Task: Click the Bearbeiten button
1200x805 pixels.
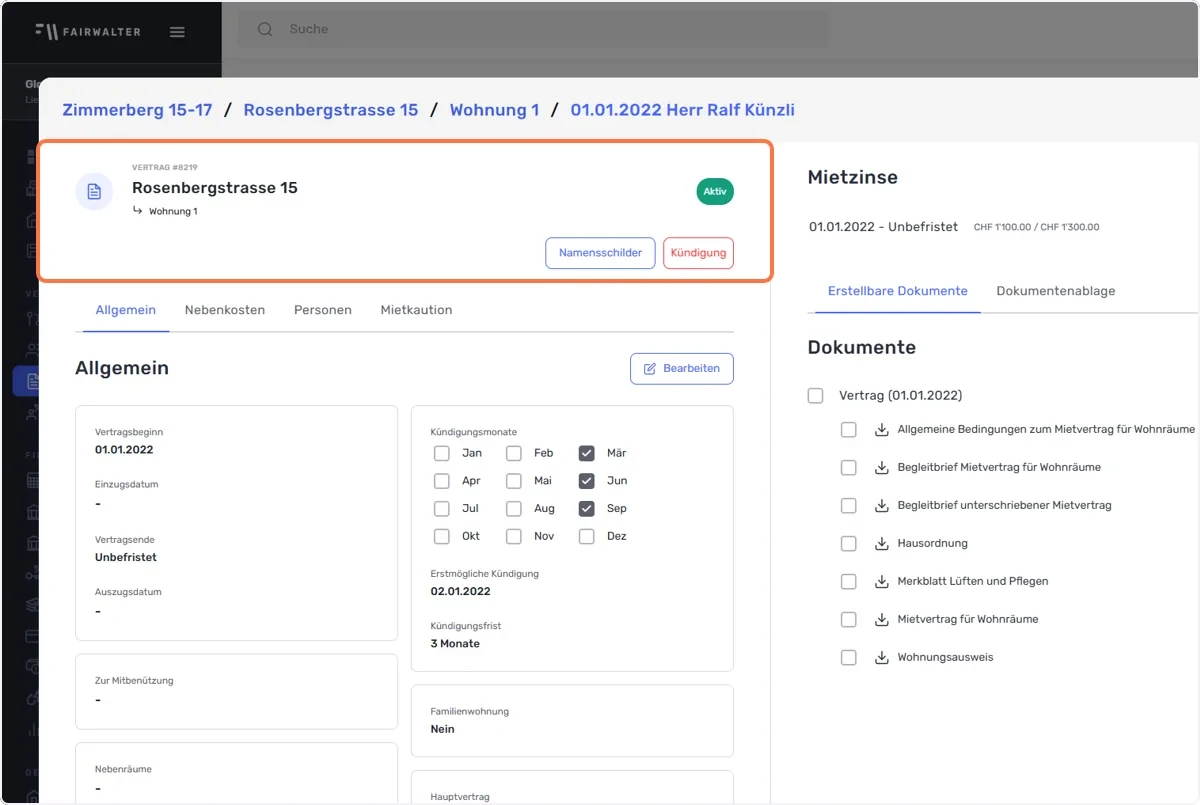Action: [x=682, y=369]
